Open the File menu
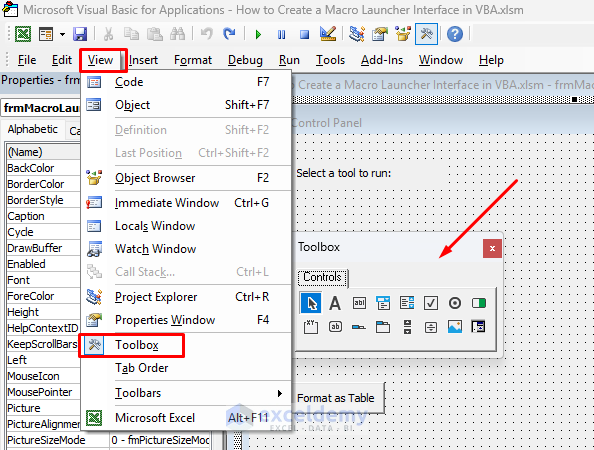Viewport: 594px width, 450px height. pyautogui.click(x=27, y=60)
